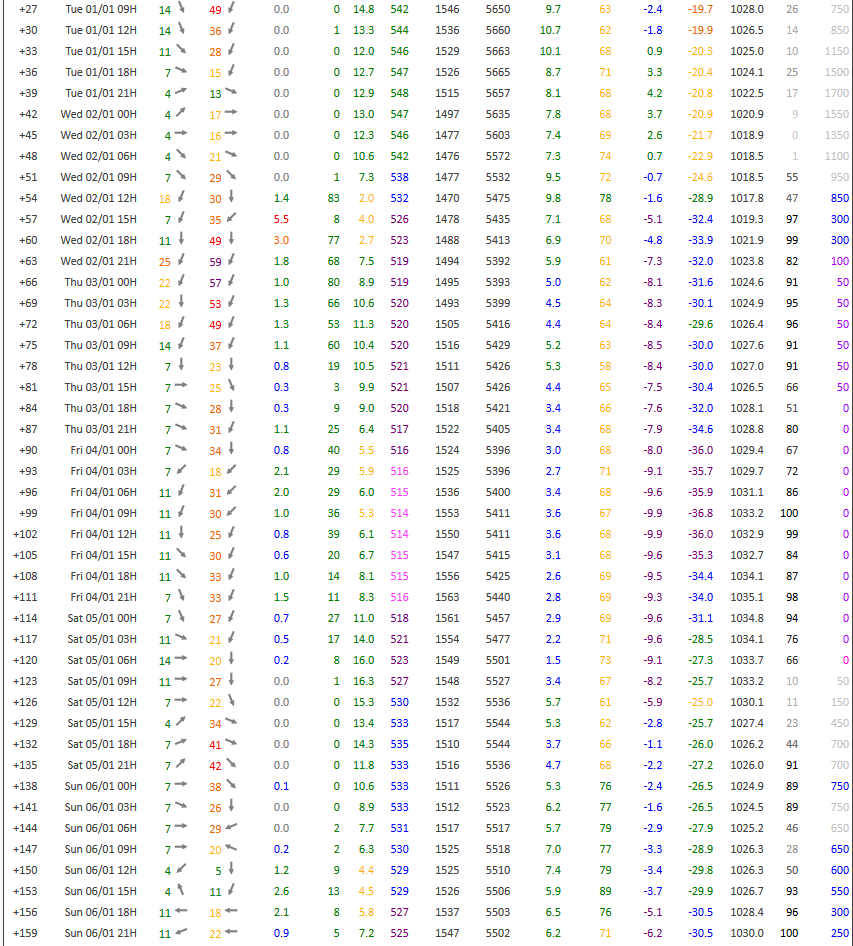Click the wind arrow beside 14 in Tue 01/01 09H row
The width and height of the screenshot is (853, 946).
(x=181, y=9)
